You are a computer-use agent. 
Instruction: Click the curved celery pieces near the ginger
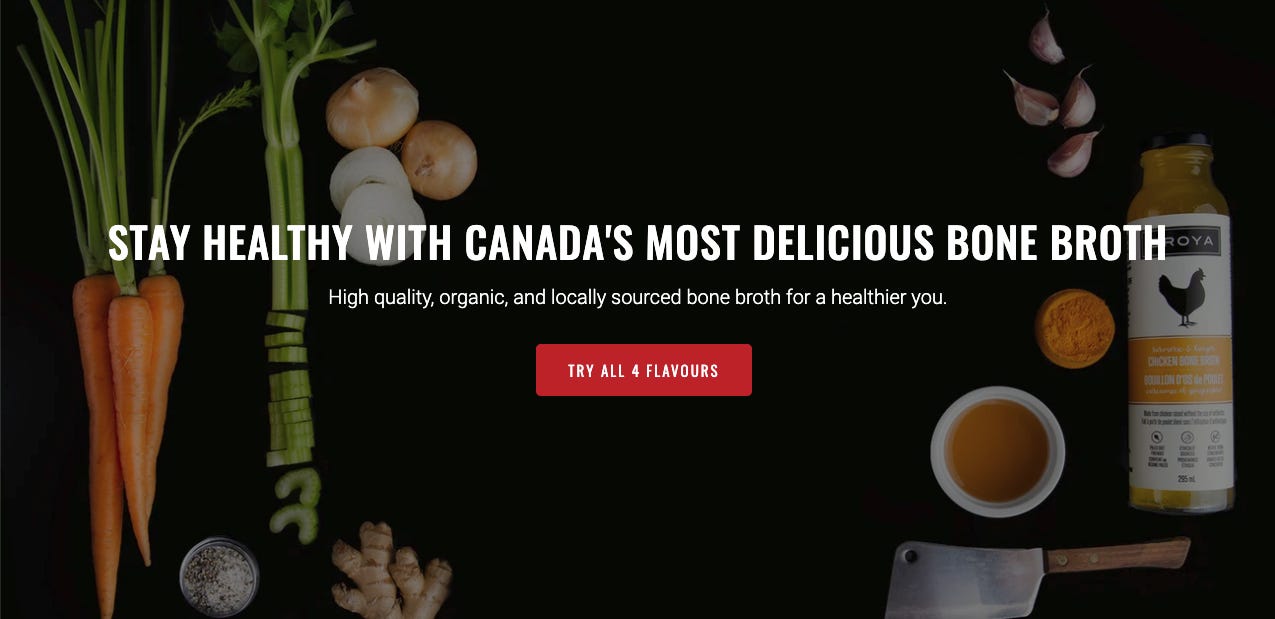tap(295, 505)
